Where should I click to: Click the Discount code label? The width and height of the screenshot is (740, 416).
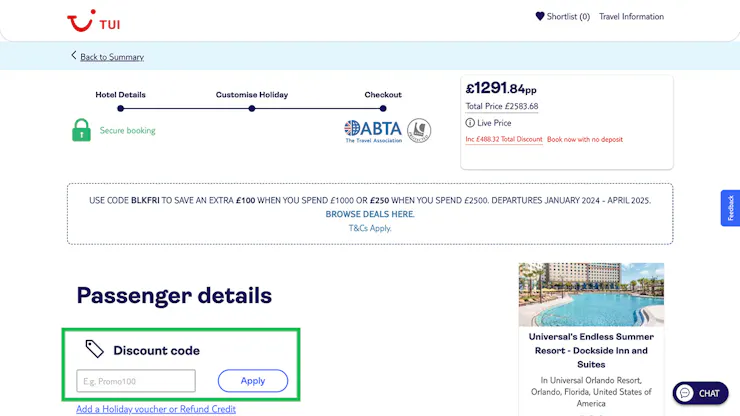coord(156,350)
